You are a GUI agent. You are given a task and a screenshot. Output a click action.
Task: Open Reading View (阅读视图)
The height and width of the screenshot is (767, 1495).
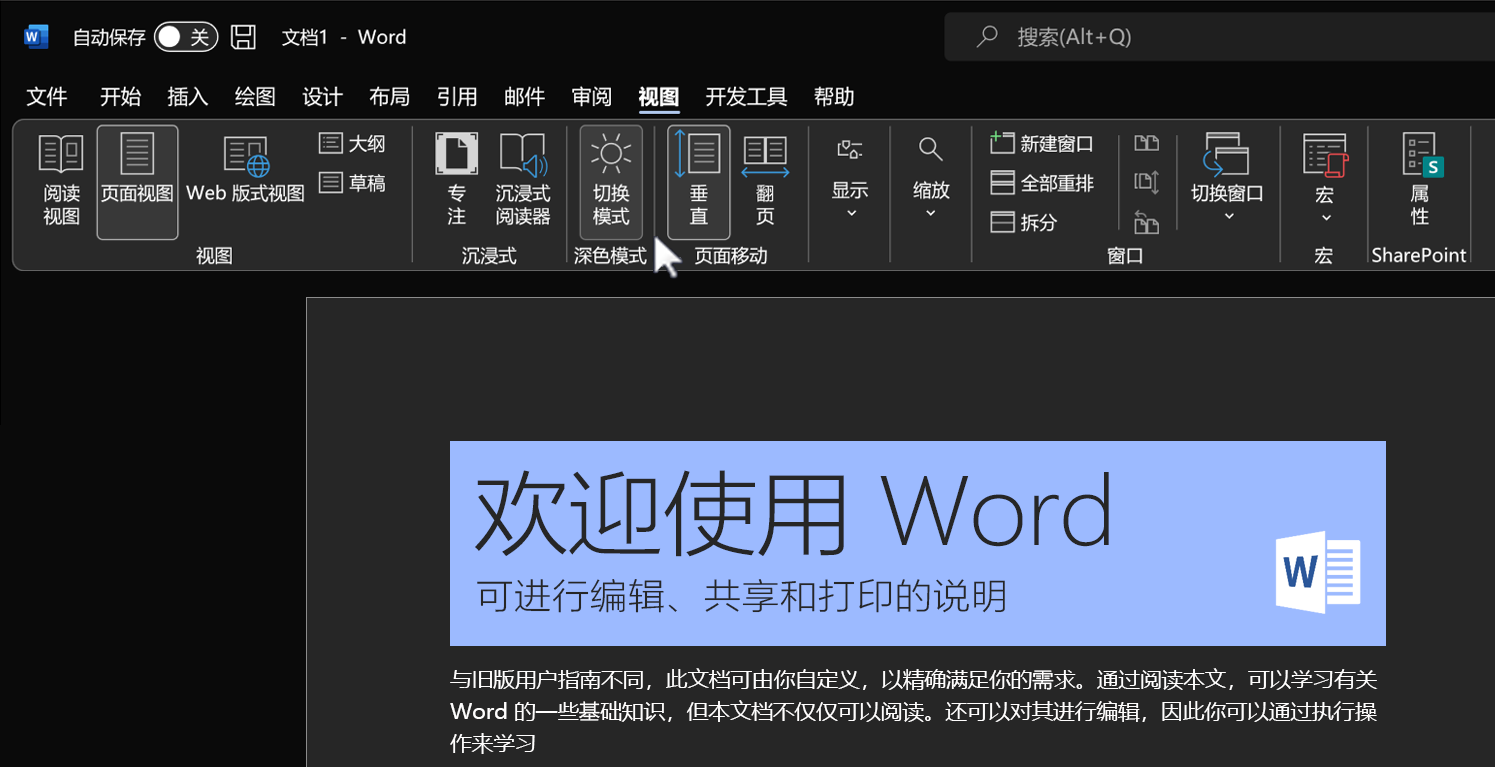point(61,182)
